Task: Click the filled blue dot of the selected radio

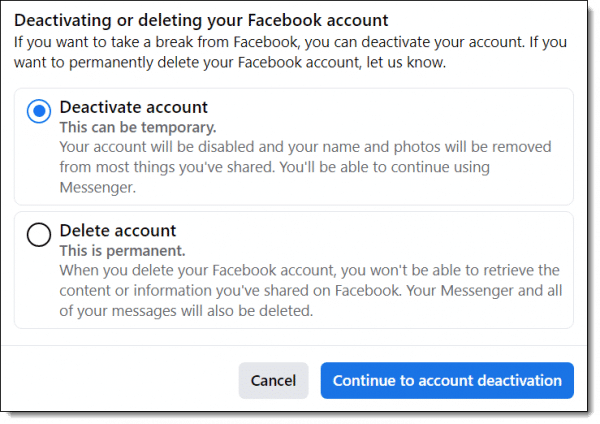Action: (x=39, y=111)
